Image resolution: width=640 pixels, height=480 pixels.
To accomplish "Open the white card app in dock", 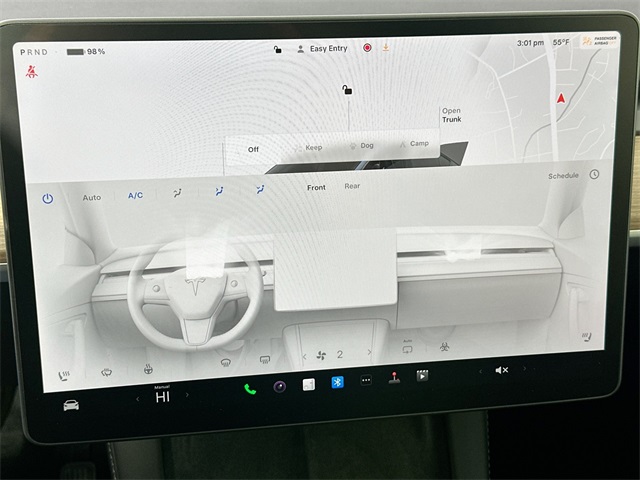I will [x=309, y=384].
